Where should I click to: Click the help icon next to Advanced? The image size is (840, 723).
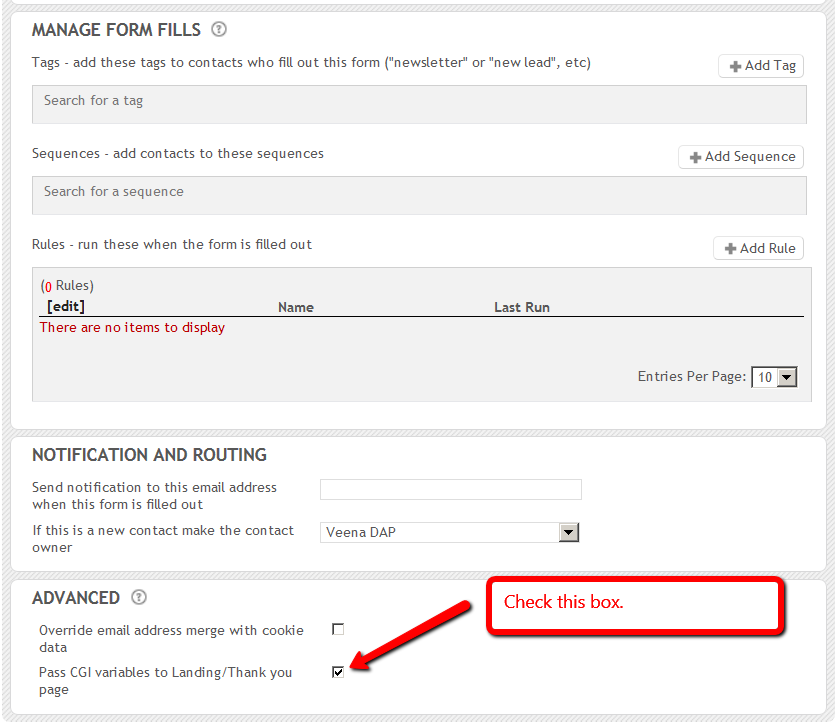[139, 598]
